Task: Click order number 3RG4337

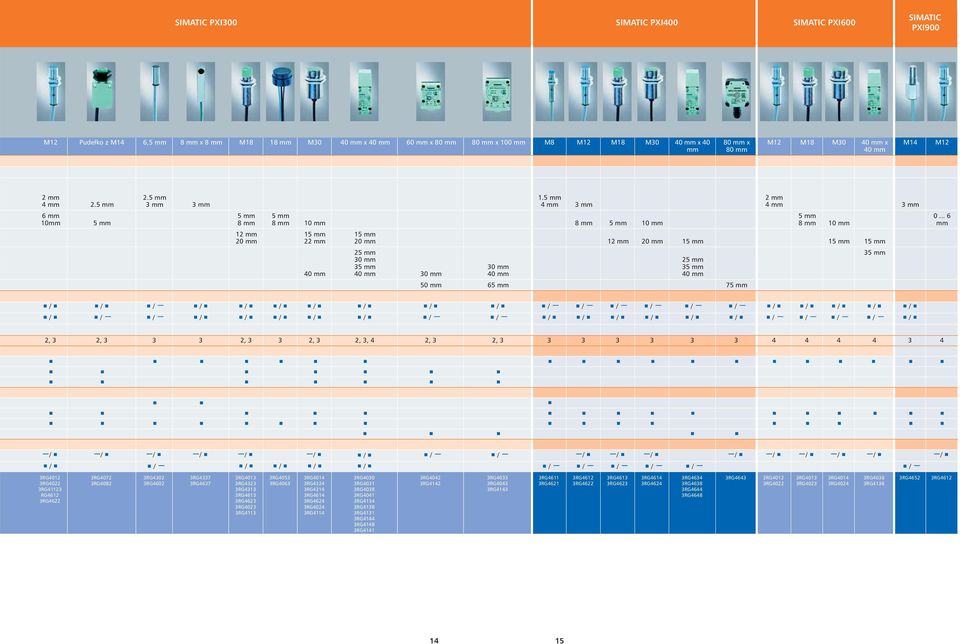Action: click(x=201, y=477)
